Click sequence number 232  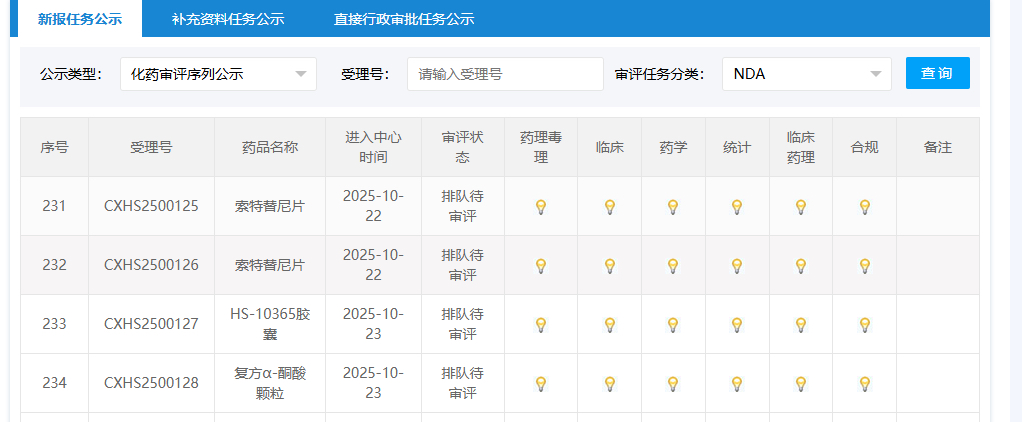tap(54, 265)
